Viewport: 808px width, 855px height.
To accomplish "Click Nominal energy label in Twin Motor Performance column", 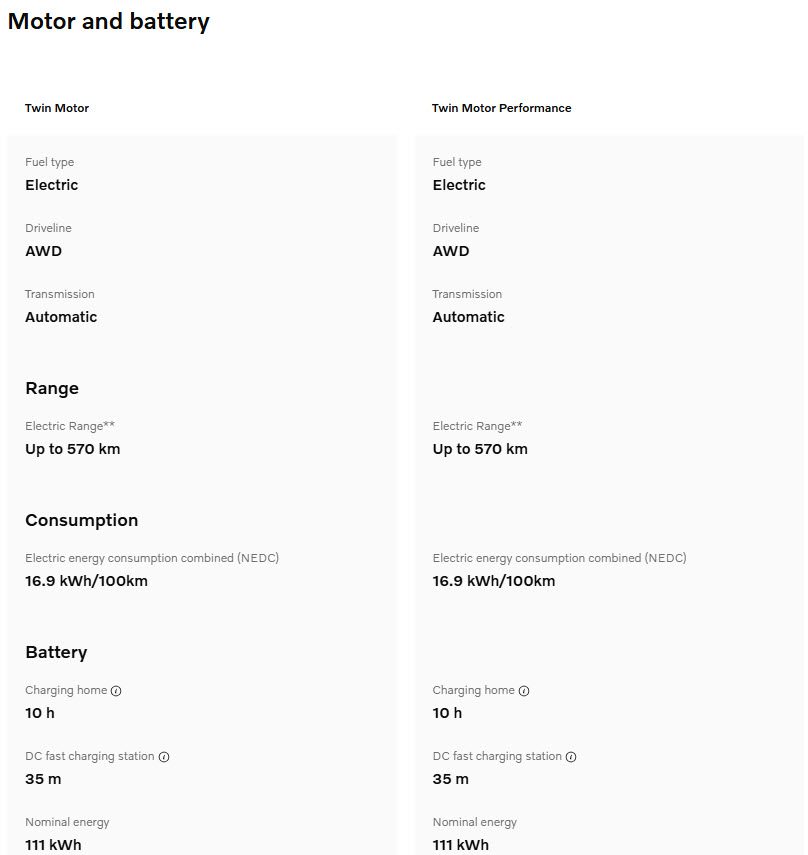I will 474,822.
